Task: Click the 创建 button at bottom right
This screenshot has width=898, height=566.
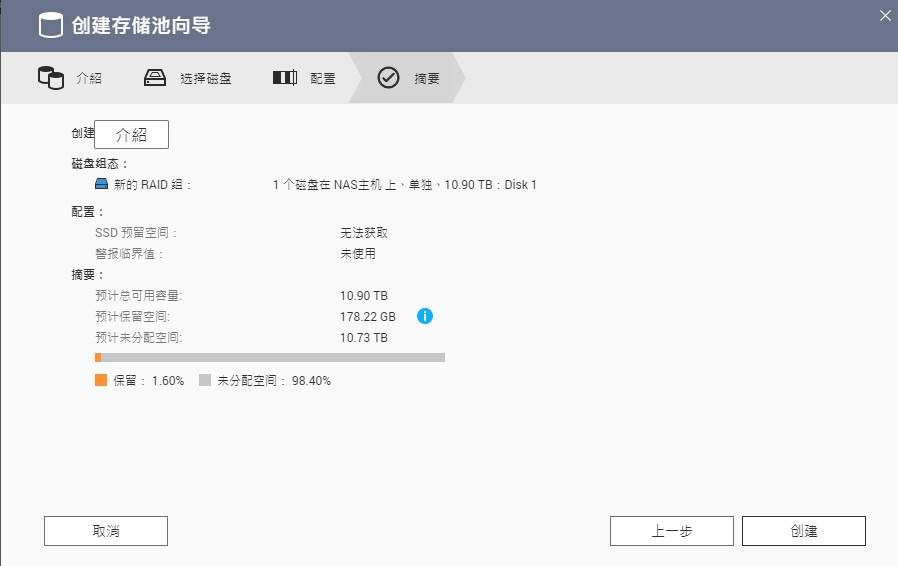Action: [x=804, y=531]
